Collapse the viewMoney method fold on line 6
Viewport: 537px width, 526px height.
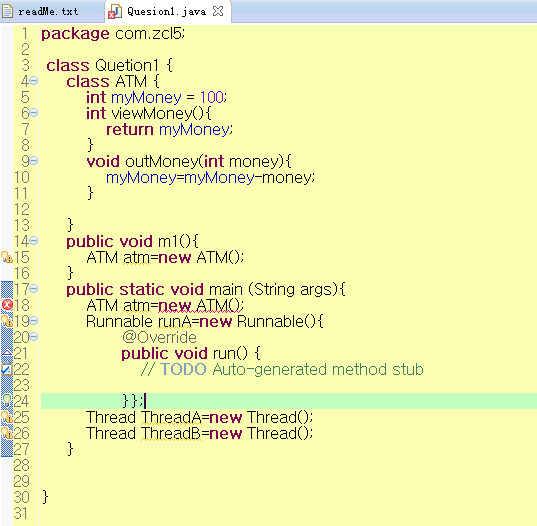[x=34, y=113]
